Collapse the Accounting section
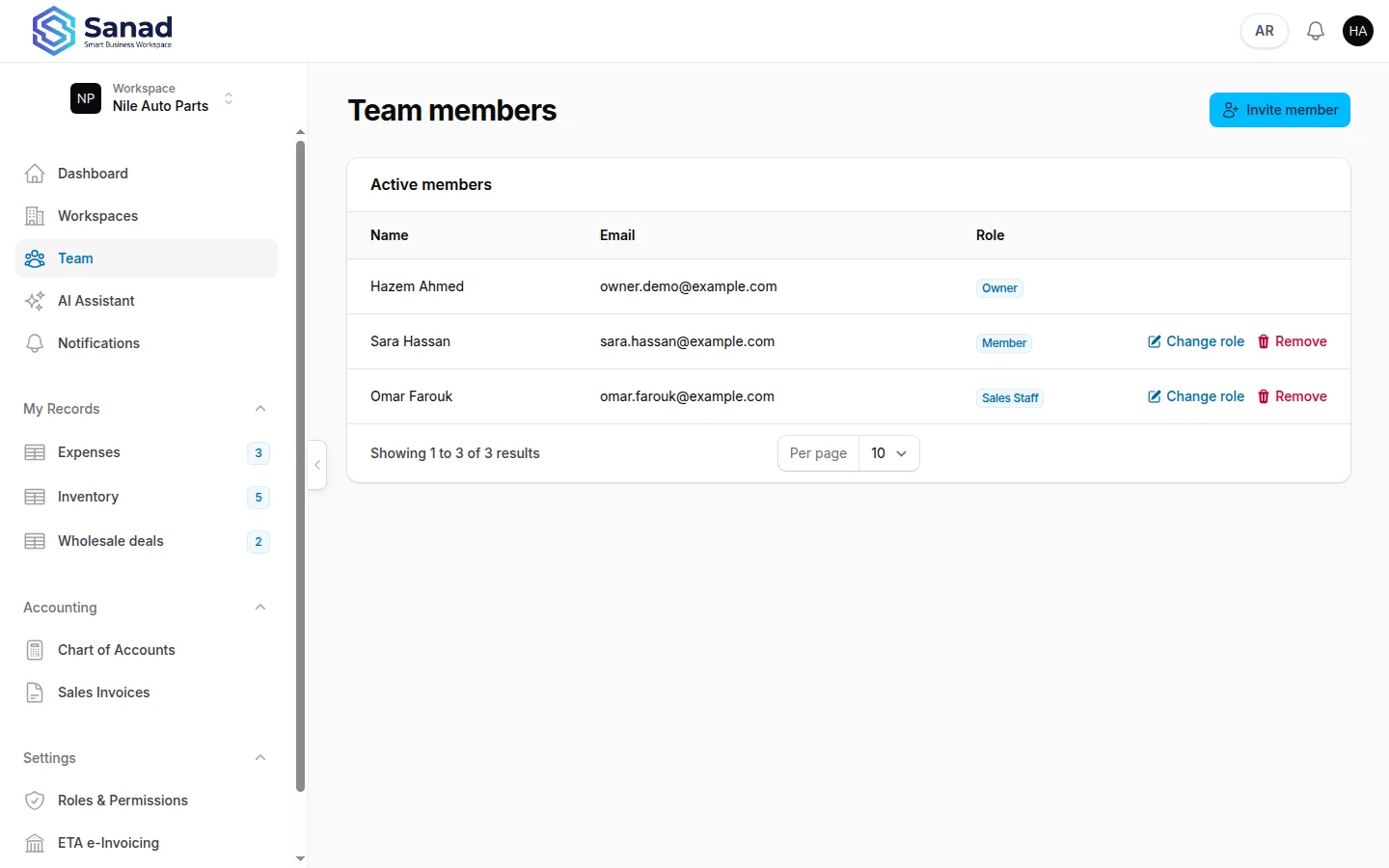Screen dimensions: 1389x868 coord(260,608)
